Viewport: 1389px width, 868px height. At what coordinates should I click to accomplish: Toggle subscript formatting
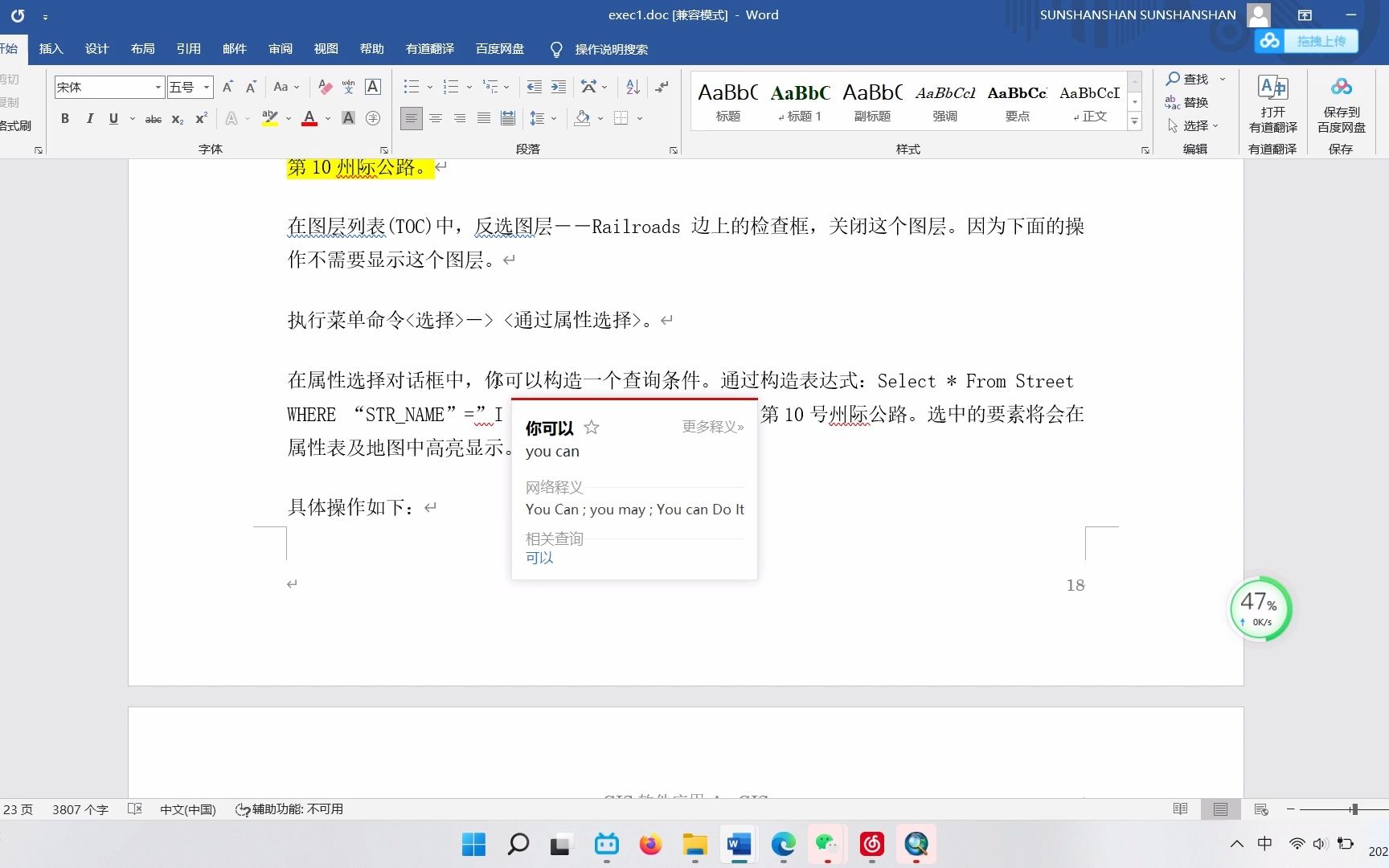[178, 118]
